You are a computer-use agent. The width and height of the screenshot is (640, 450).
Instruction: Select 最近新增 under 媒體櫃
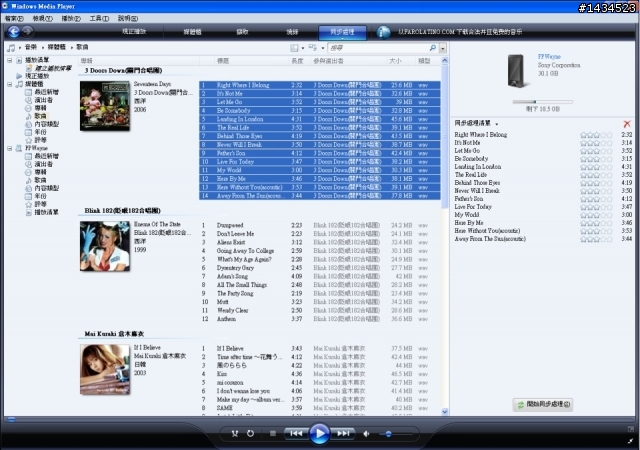tap(47, 92)
